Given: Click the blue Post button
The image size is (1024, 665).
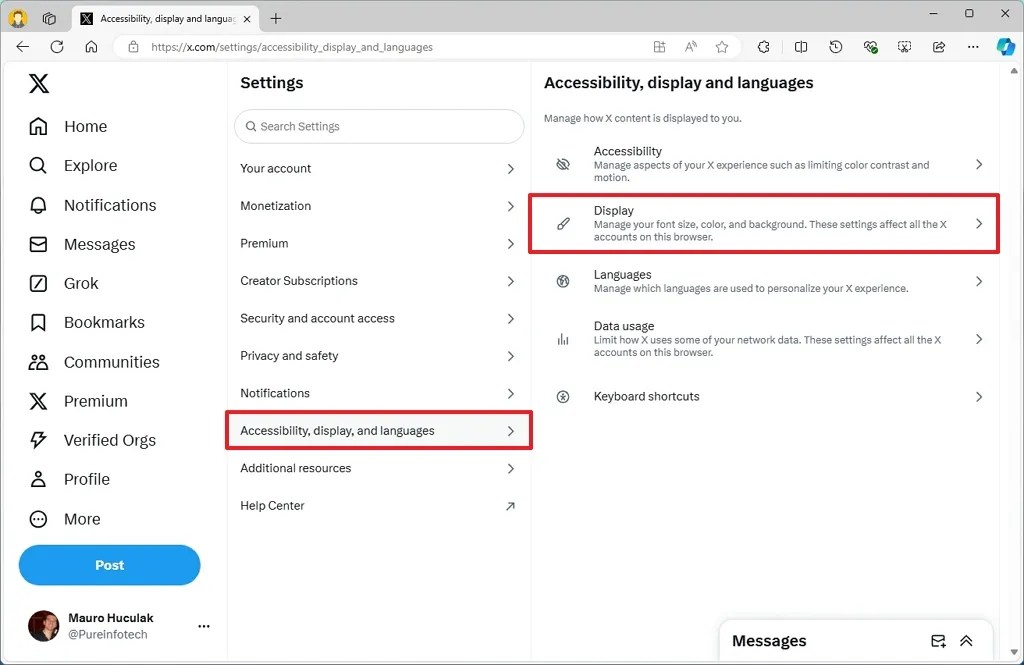Looking at the screenshot, I should point(109,565).
